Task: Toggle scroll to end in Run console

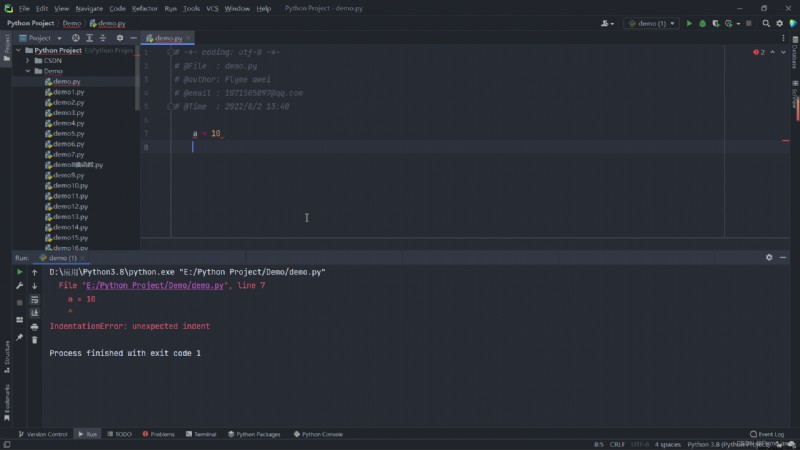Action: click(x=35, y=313)
